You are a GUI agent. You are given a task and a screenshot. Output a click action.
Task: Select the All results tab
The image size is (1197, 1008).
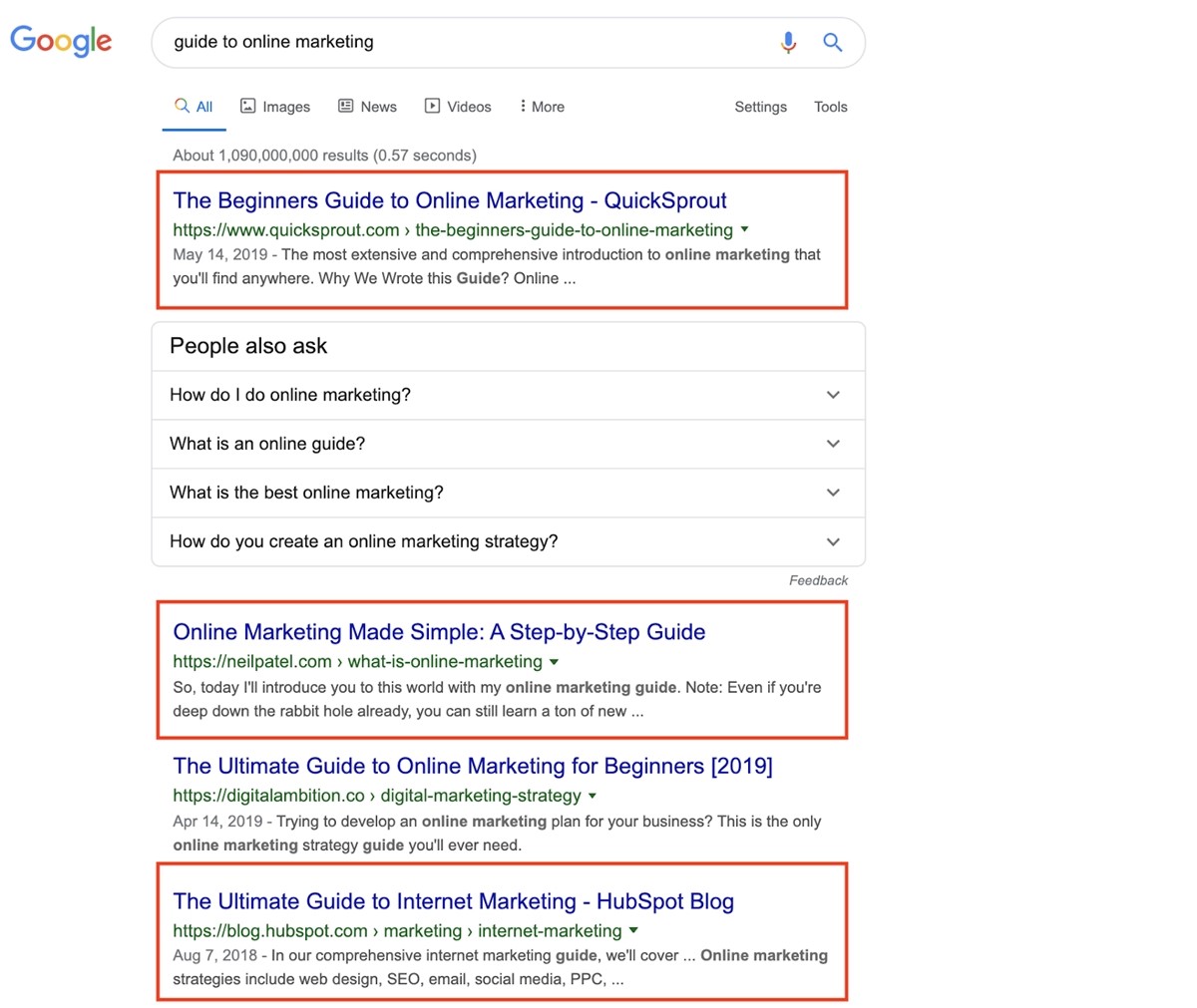194,107
